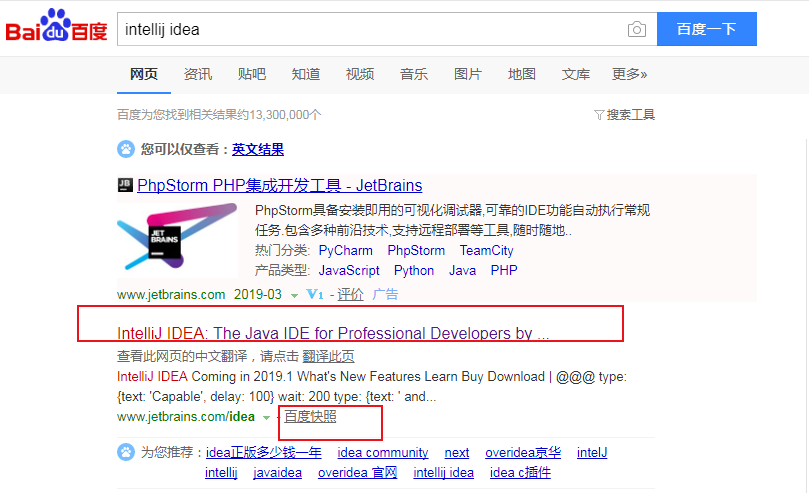Click the 英文结果 link
This screenshot has width=809, height=493.
point(257,150)
